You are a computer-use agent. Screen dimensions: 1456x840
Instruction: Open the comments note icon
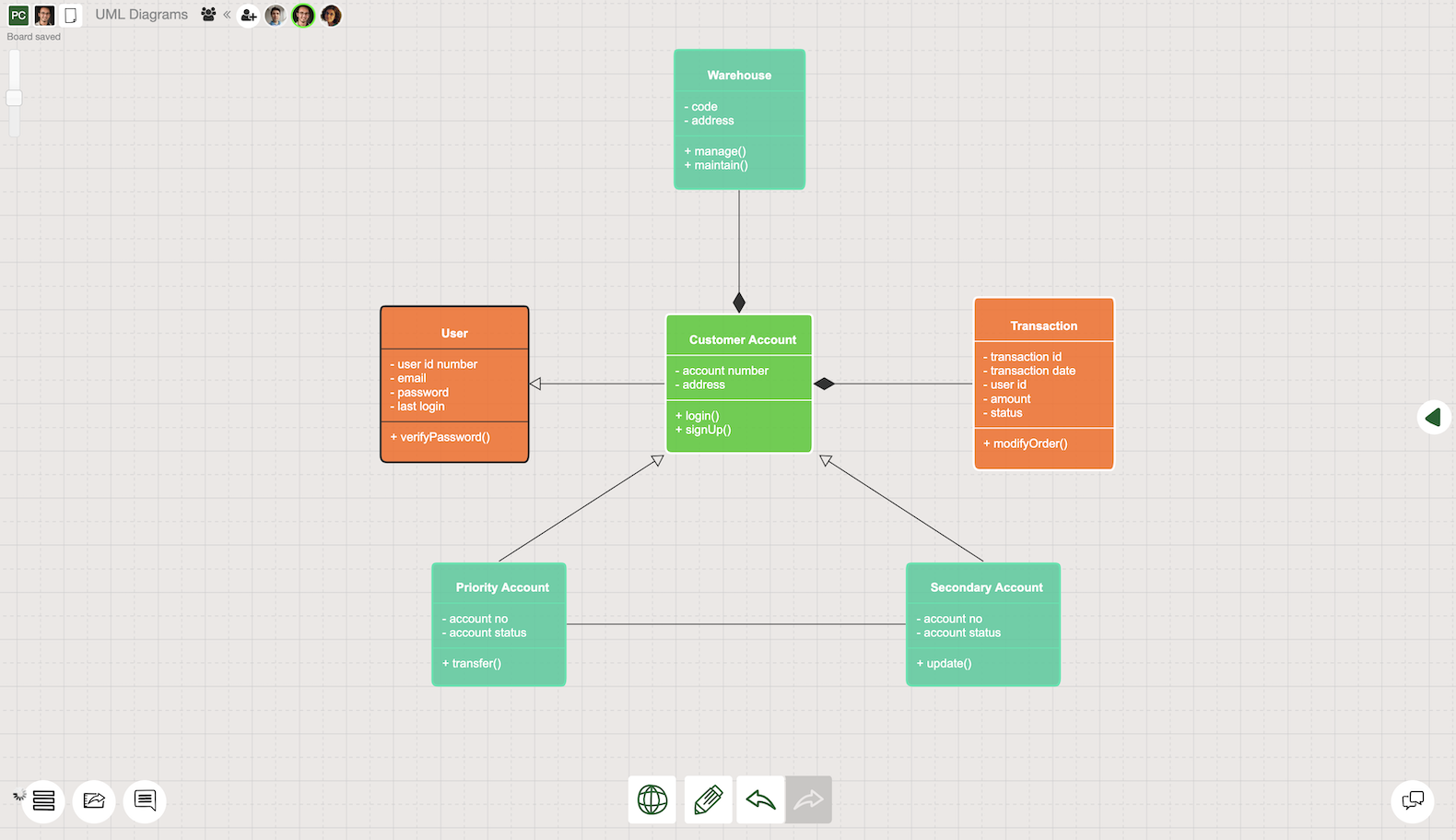click(x=145, y=800)
